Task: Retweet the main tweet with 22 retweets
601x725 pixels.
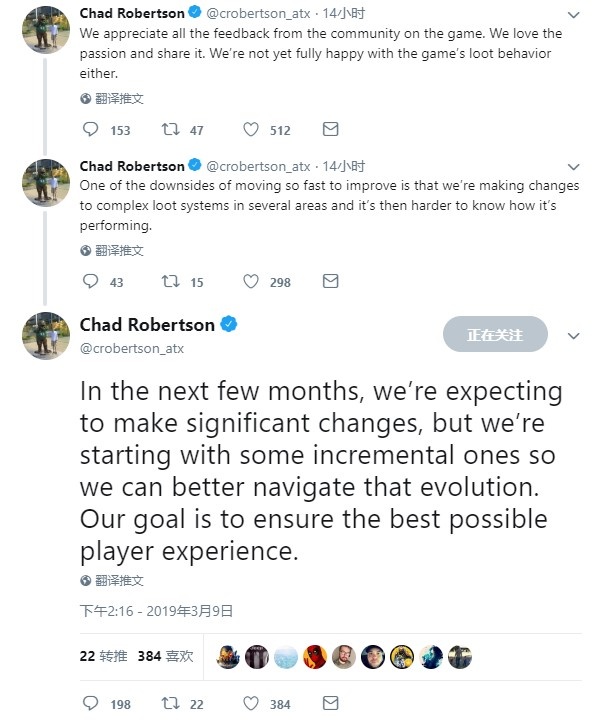Action: [x=170, y=704]
